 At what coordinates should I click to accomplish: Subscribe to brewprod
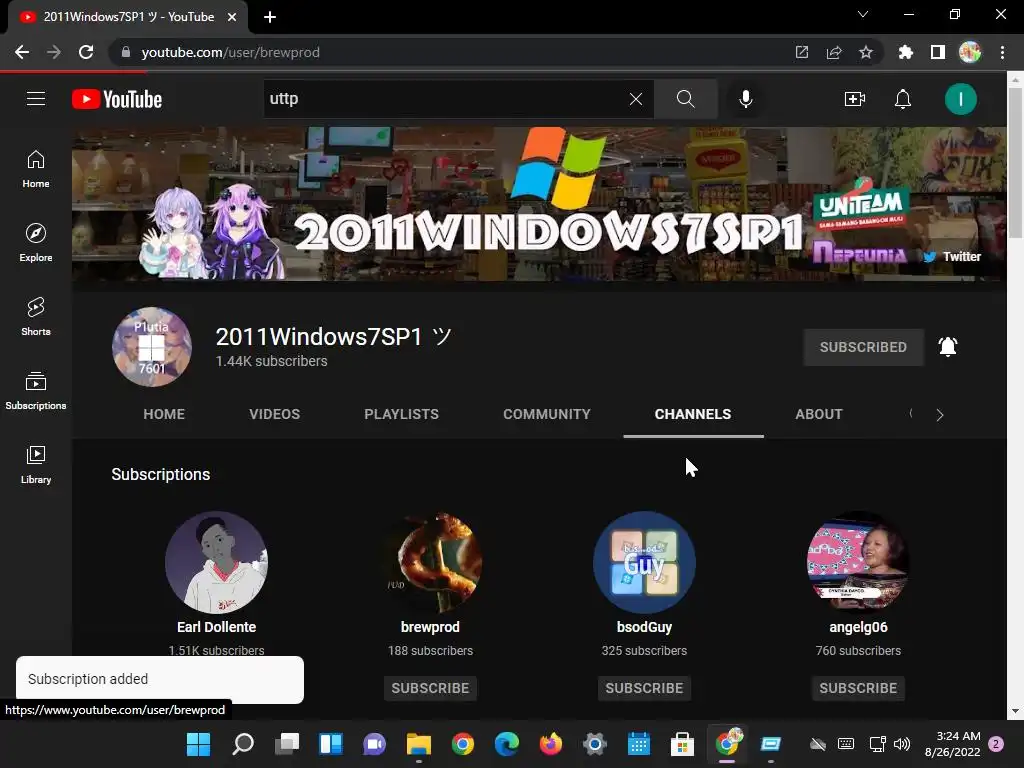430,688
